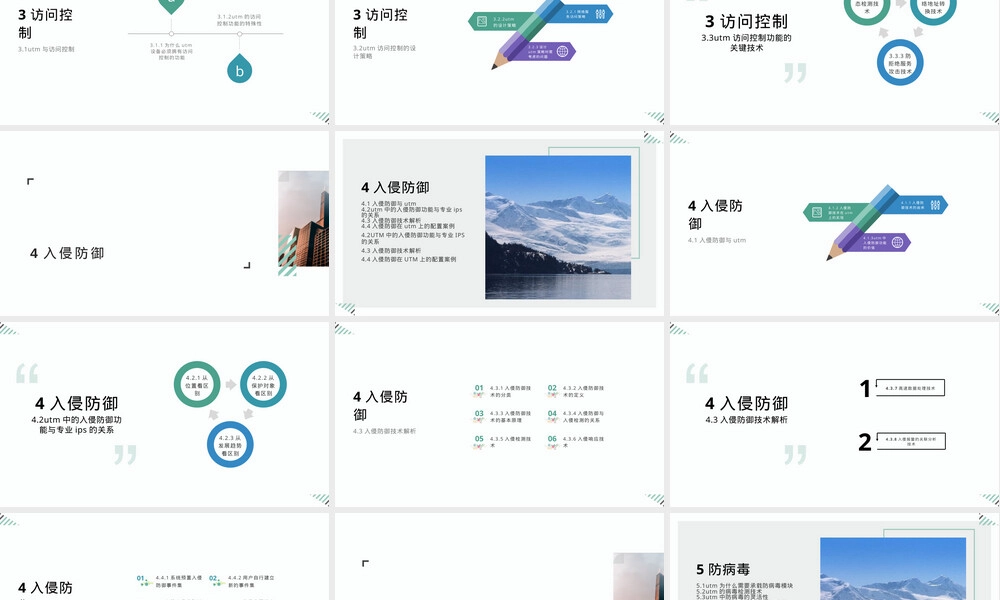Click the mountain photo in the '5 防病毒' slide
The height and width of the screenshot is (600, 1000).
tap(893, 569)
